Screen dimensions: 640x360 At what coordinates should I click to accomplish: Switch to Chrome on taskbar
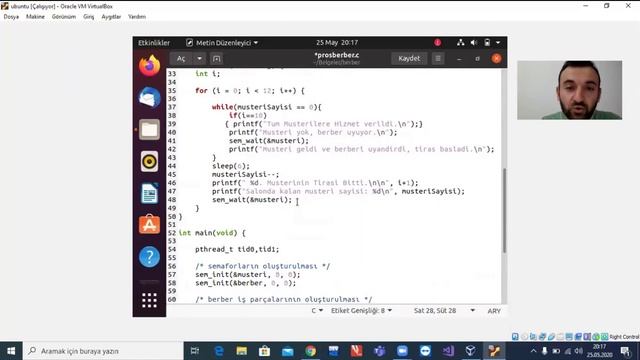point(311,351)
